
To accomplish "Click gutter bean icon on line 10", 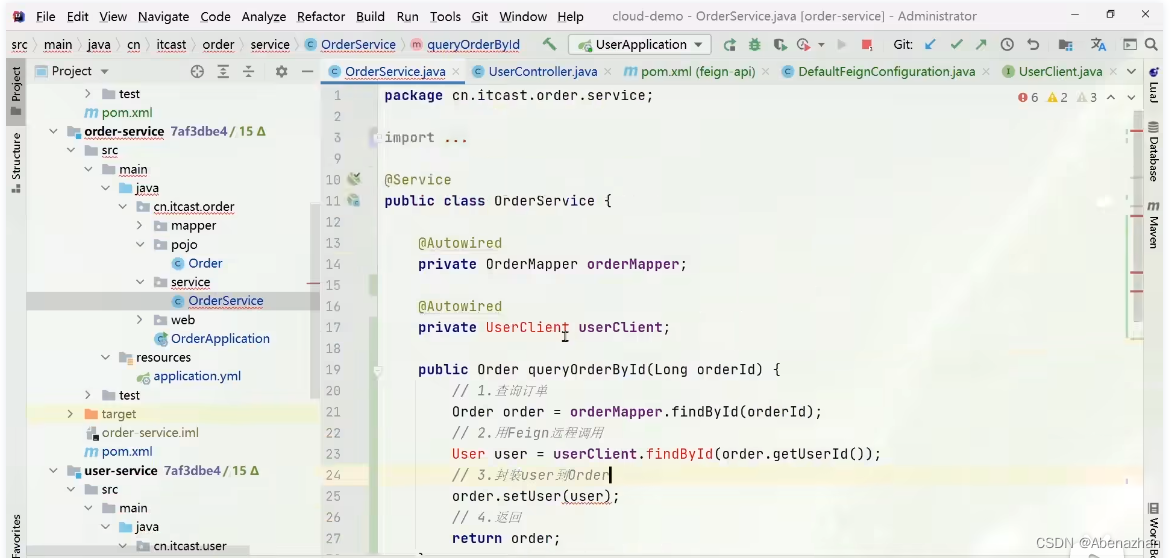I will point(354,178).
